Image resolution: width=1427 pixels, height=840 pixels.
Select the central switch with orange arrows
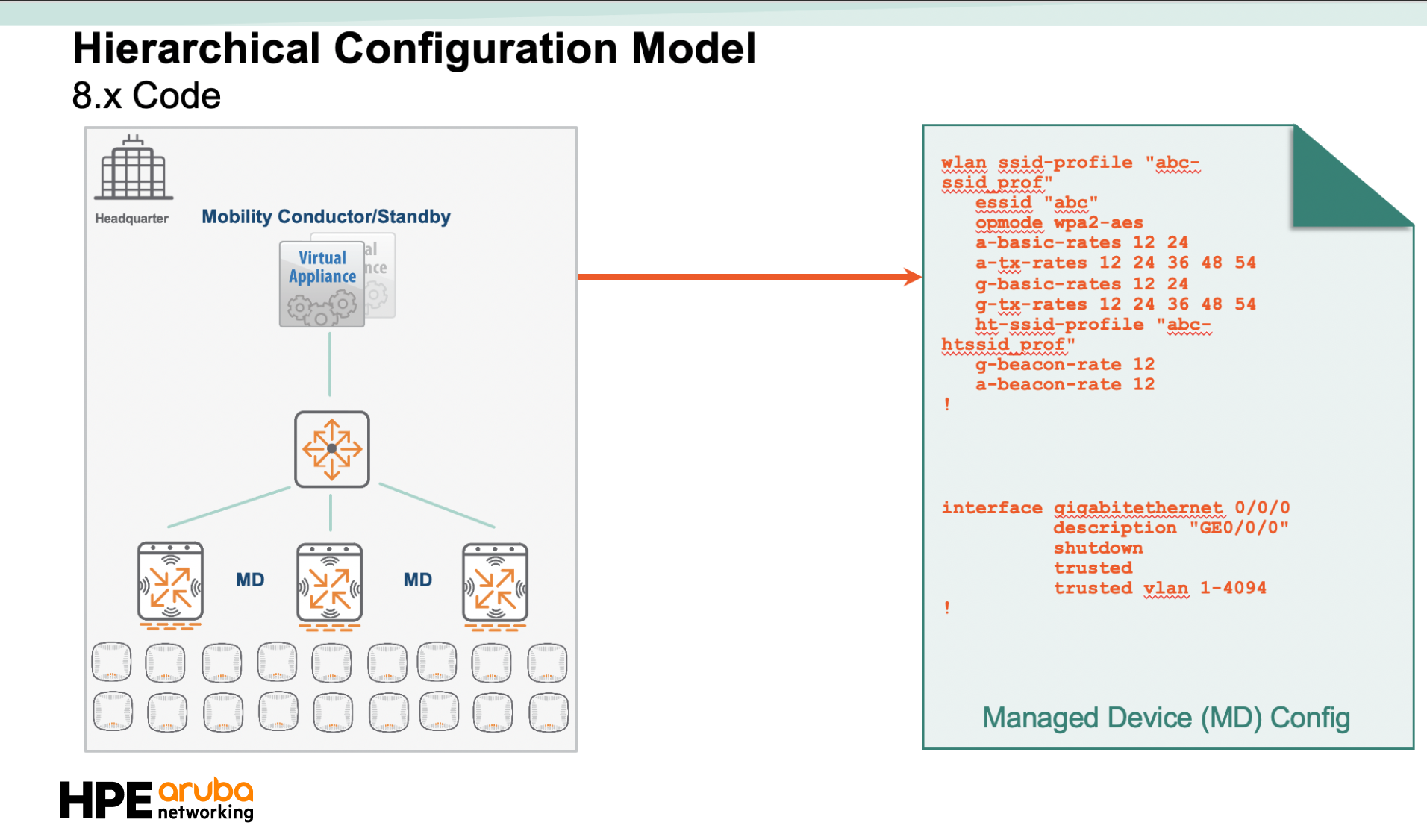[x=331, y=449]
